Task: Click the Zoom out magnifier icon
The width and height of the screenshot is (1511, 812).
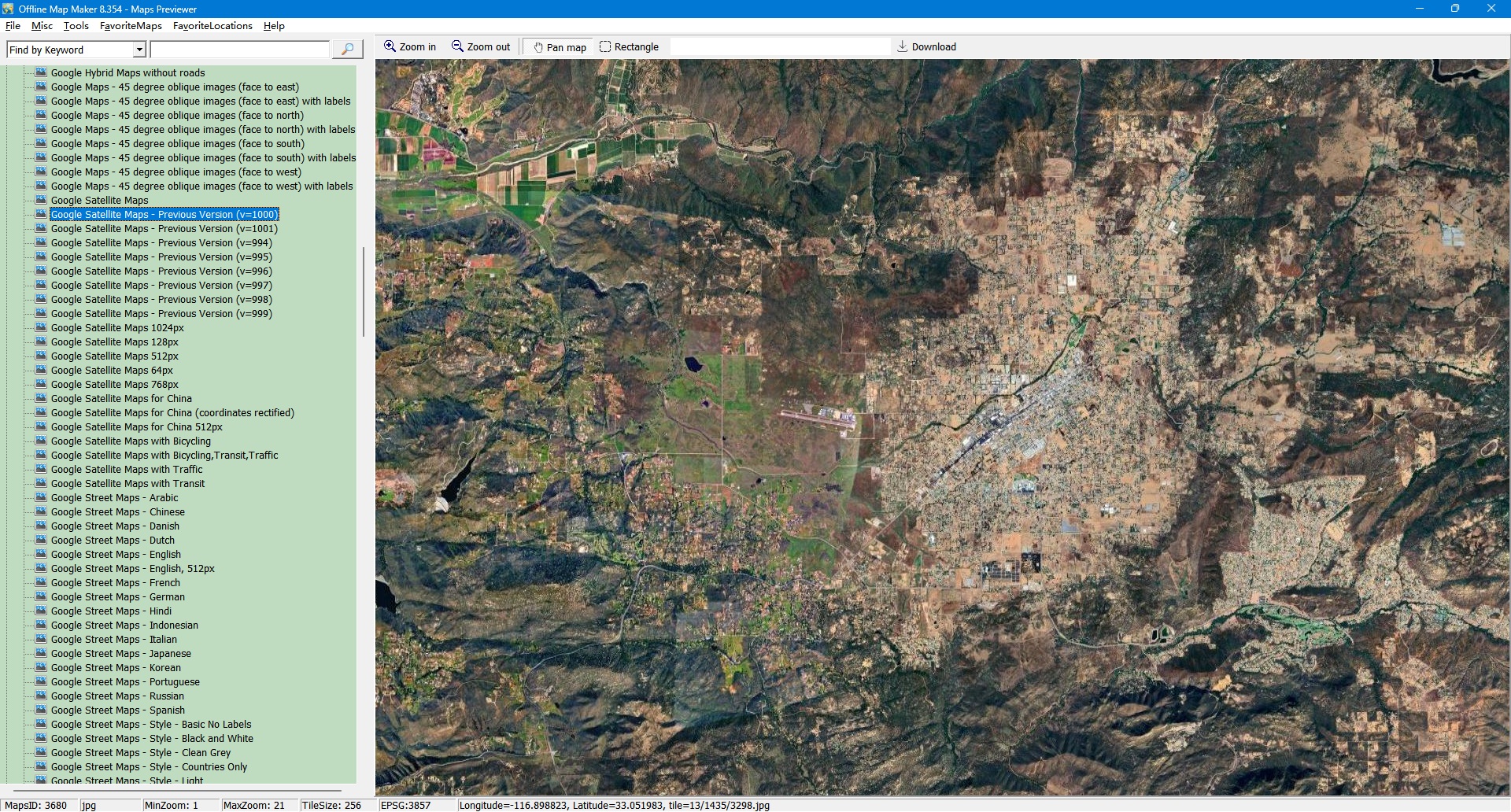Action: pyautogui.click(x=457, y=46)
